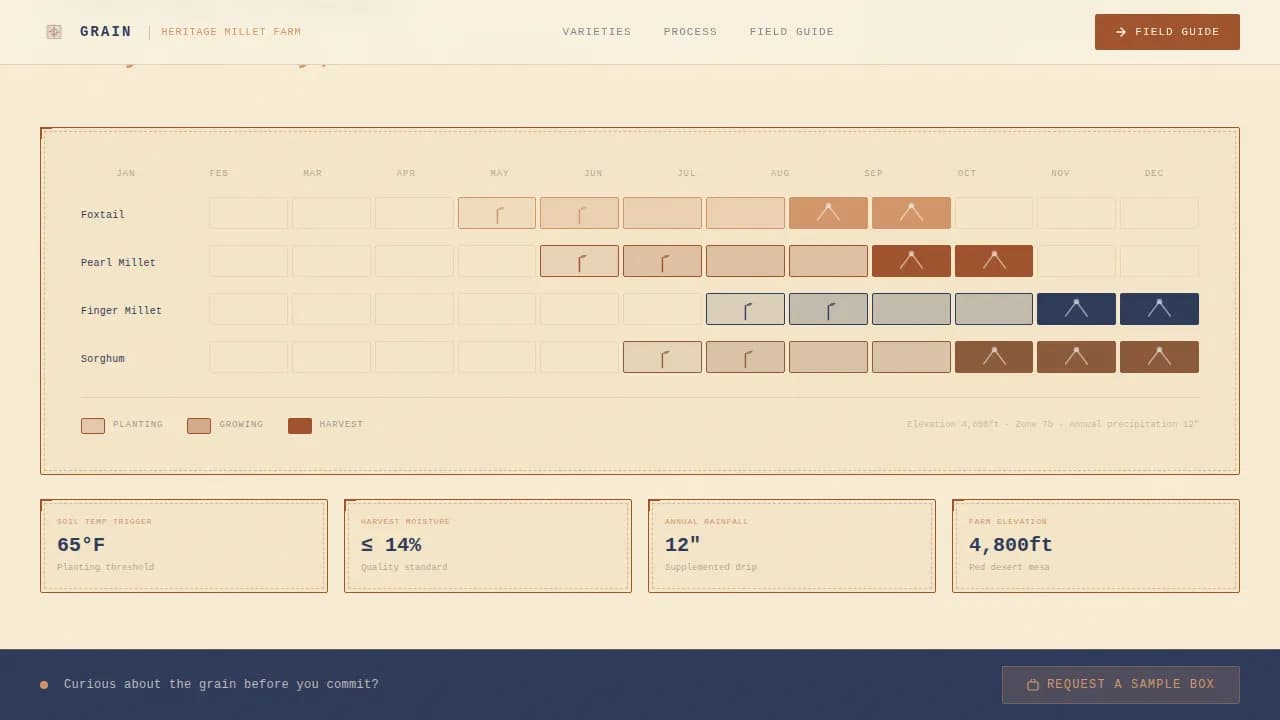Click the first growing cell in Foxtail row
This screenshot has width=1280, height=720.
click(662, 213)
